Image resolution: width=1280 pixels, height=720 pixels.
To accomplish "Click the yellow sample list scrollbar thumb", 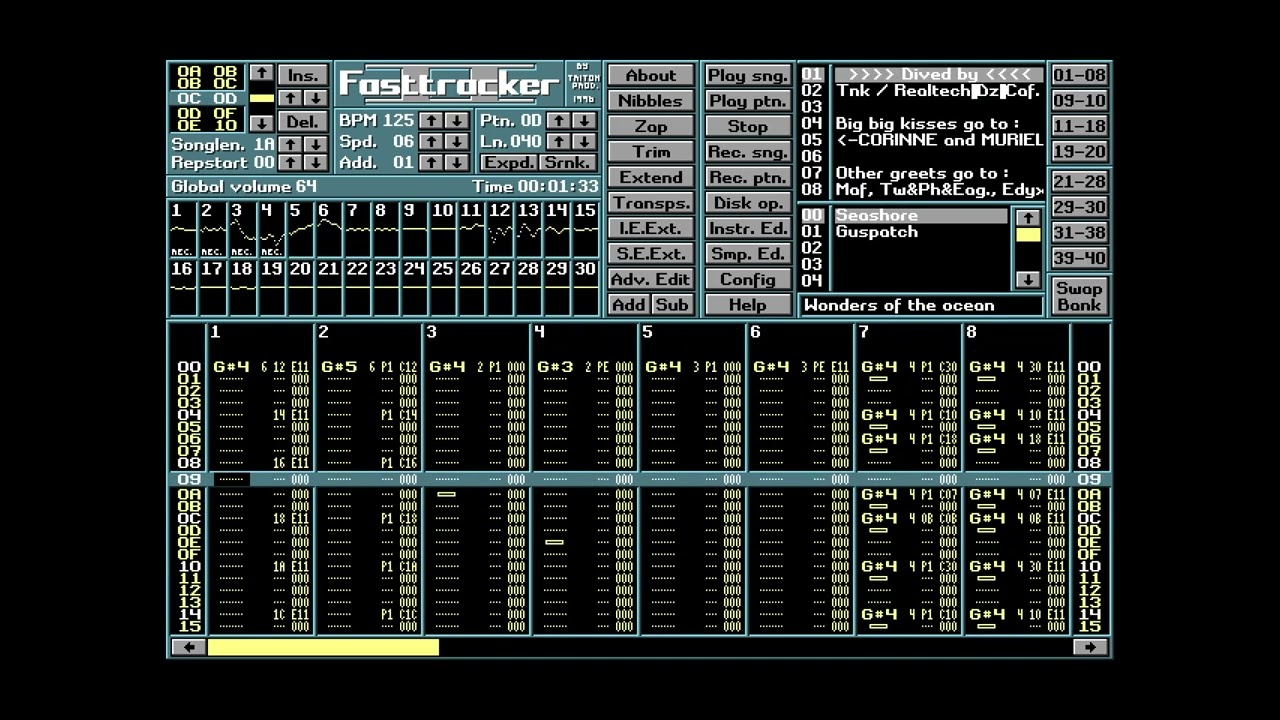I will [1028, 235].
